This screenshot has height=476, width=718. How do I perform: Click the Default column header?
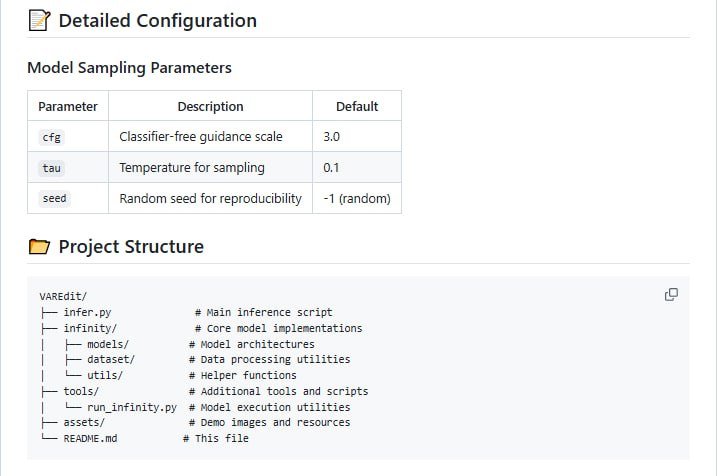(x=357, y=106)
